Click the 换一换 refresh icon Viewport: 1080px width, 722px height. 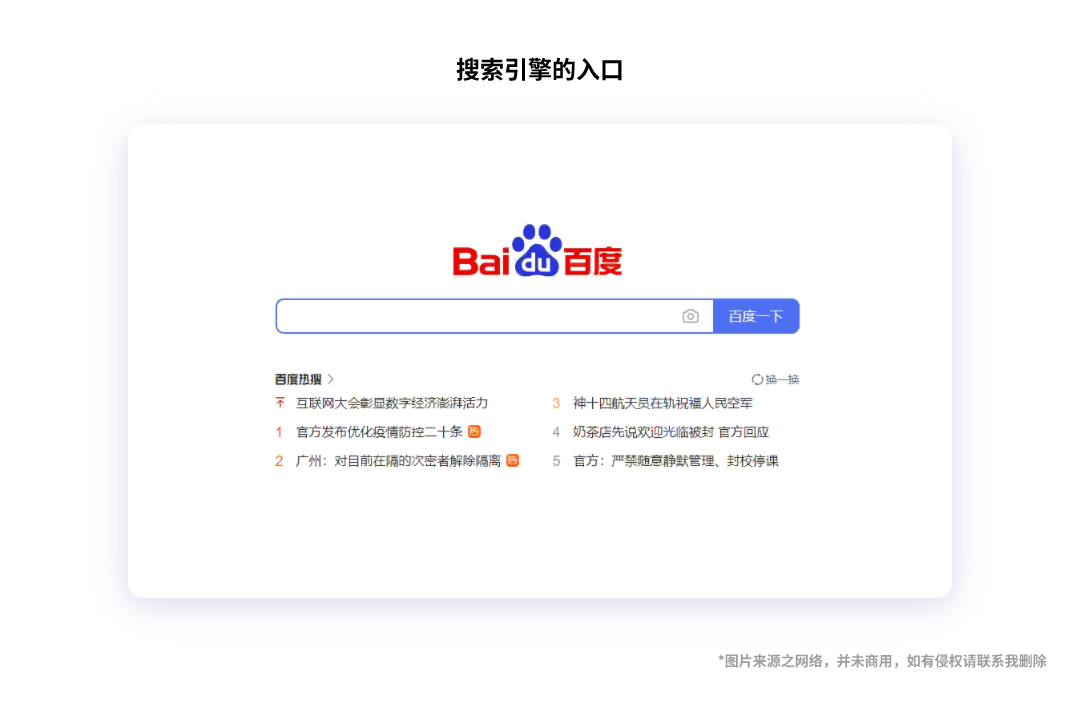[x=757, y=380]
